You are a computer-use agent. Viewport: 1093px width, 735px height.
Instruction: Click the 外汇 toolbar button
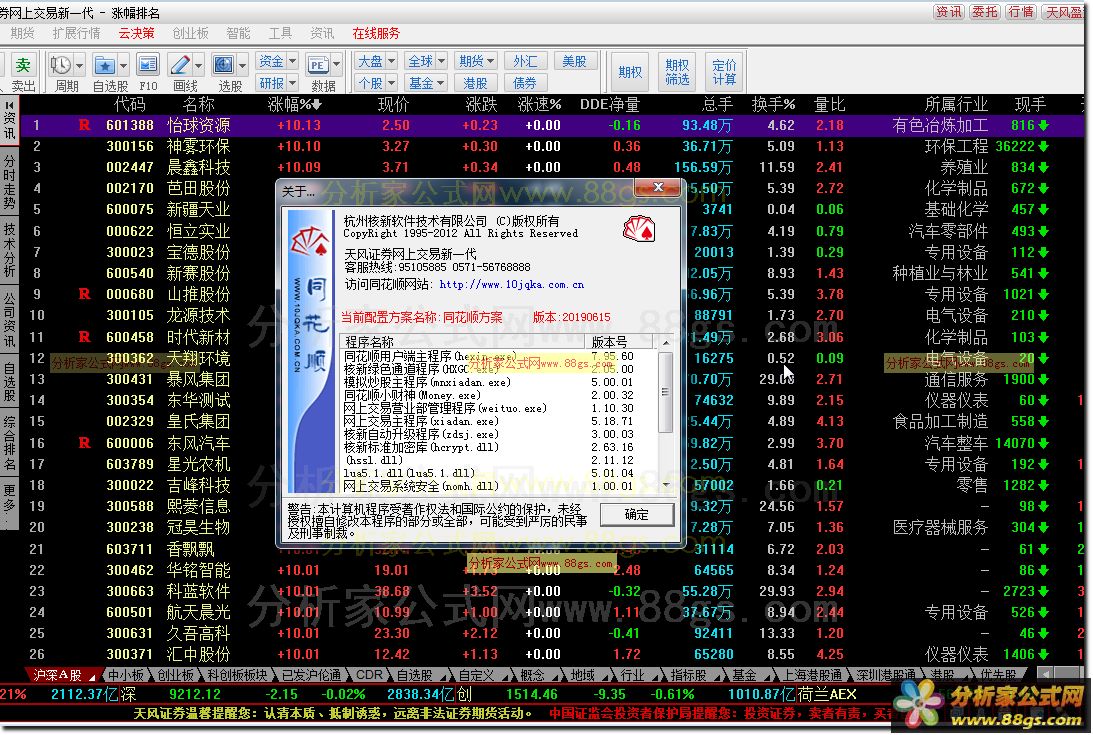(x=525, y=61)
